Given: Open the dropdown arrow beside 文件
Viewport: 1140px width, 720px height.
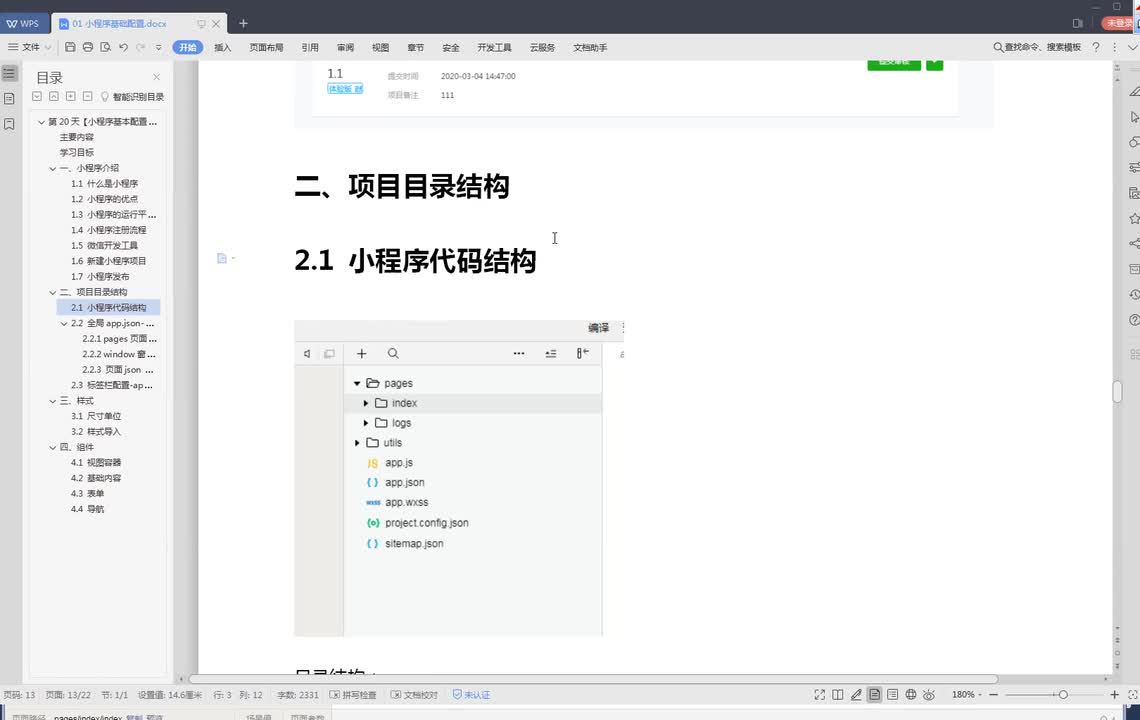Looking at the screenshot, I should coord(48,47).
